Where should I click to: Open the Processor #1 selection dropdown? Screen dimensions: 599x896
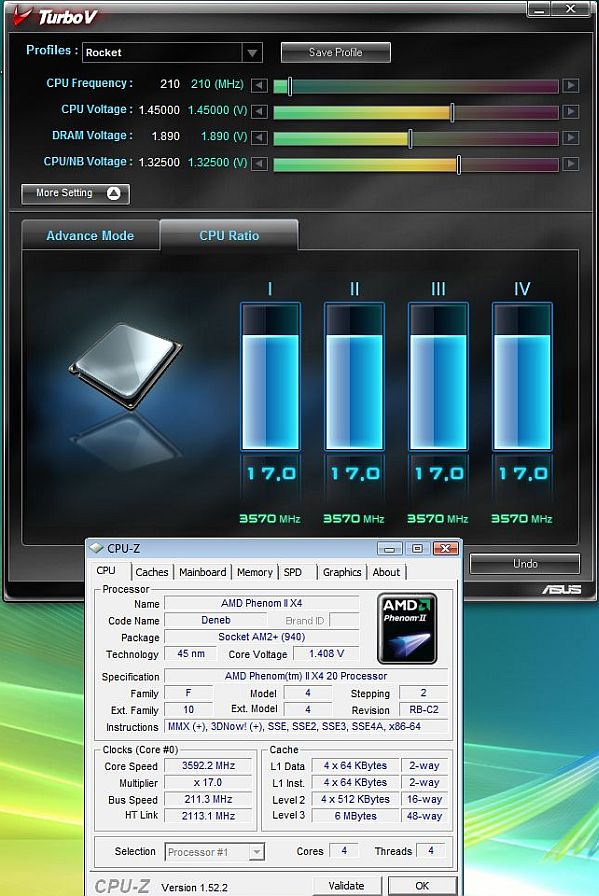point(214,852)
